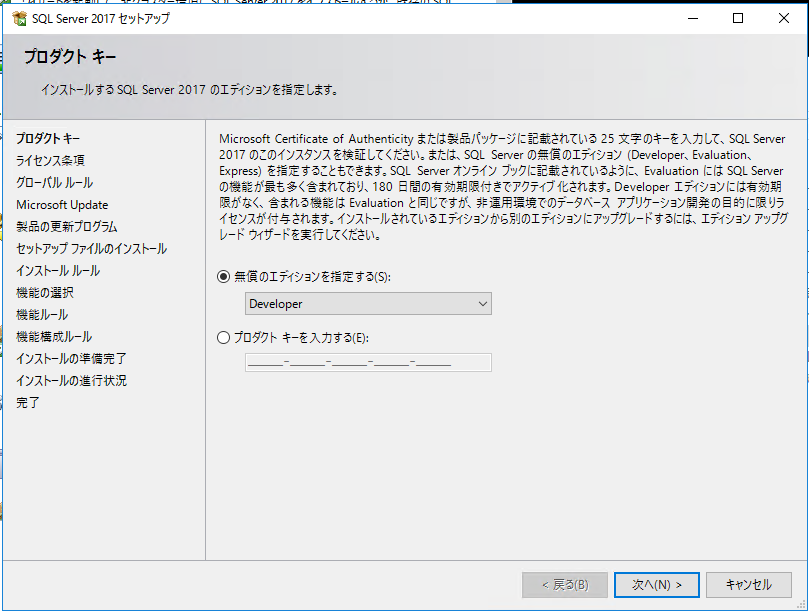Select 機能構成ルール step in the sidebar
Image resolution: width=809 pixels, height=612 pixels.
54,337
